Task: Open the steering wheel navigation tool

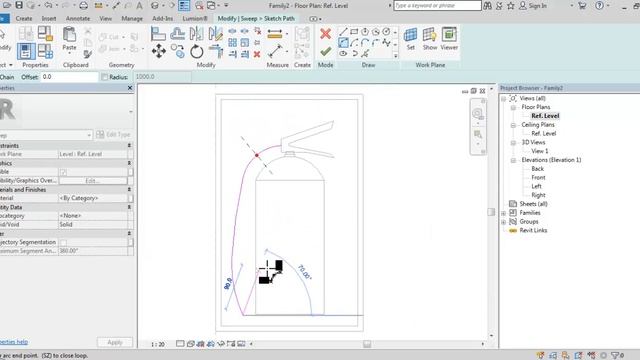Action: tap(477, 113)
